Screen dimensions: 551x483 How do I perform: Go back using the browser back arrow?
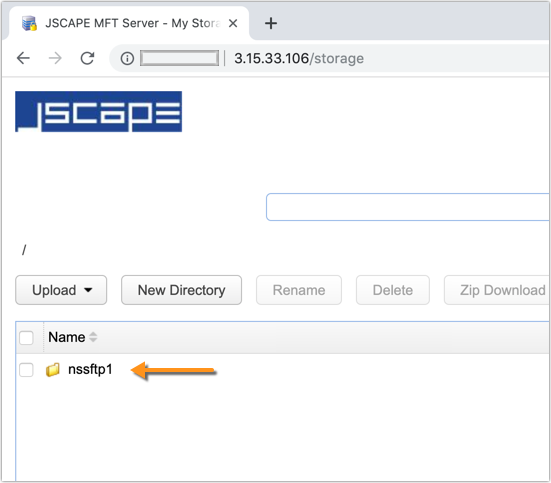23,58
